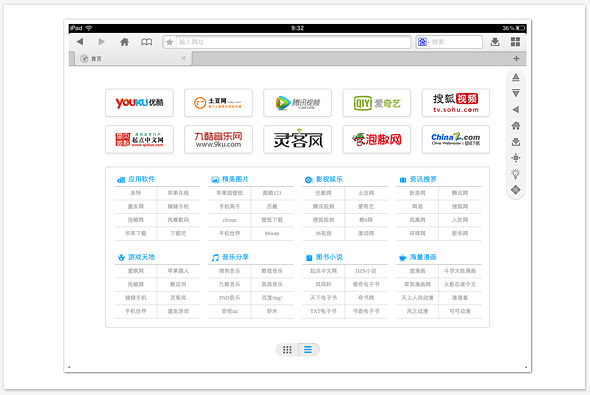This screenshot has width=590, height=395.
Task: Open the downloads icon in top toolbar
Action: click(495, 42)
